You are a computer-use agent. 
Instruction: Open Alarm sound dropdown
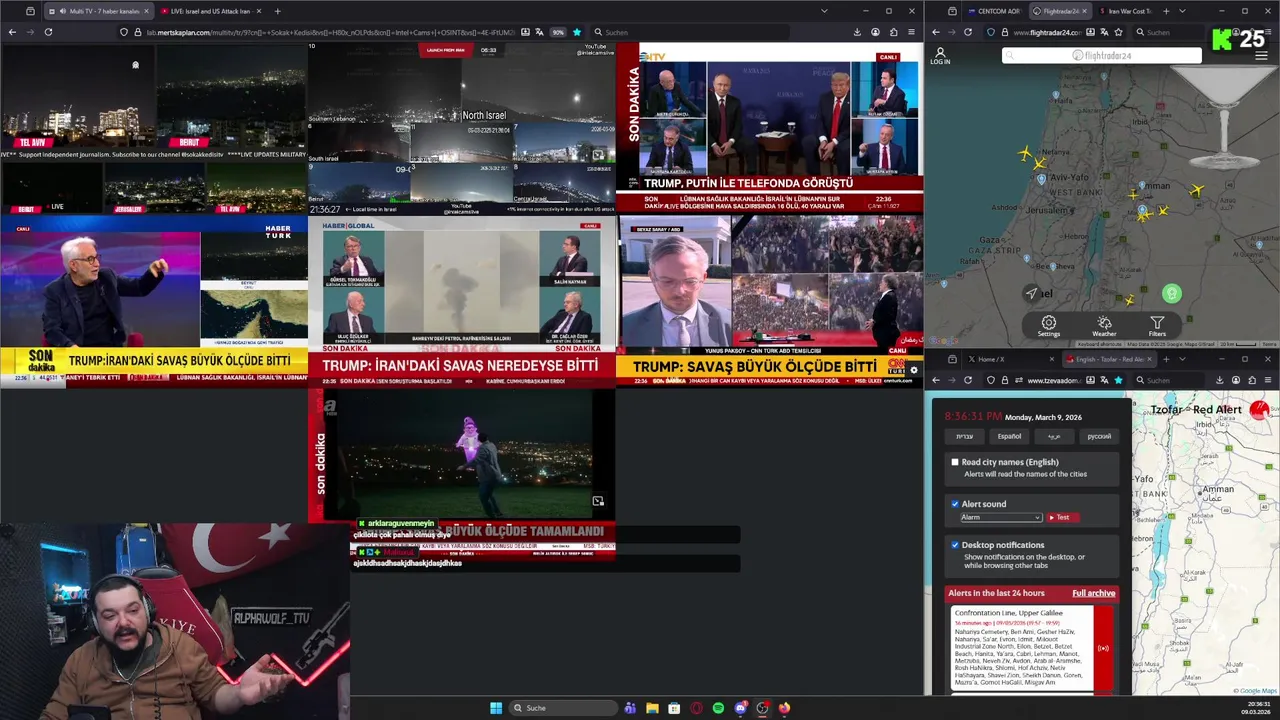1000,517
